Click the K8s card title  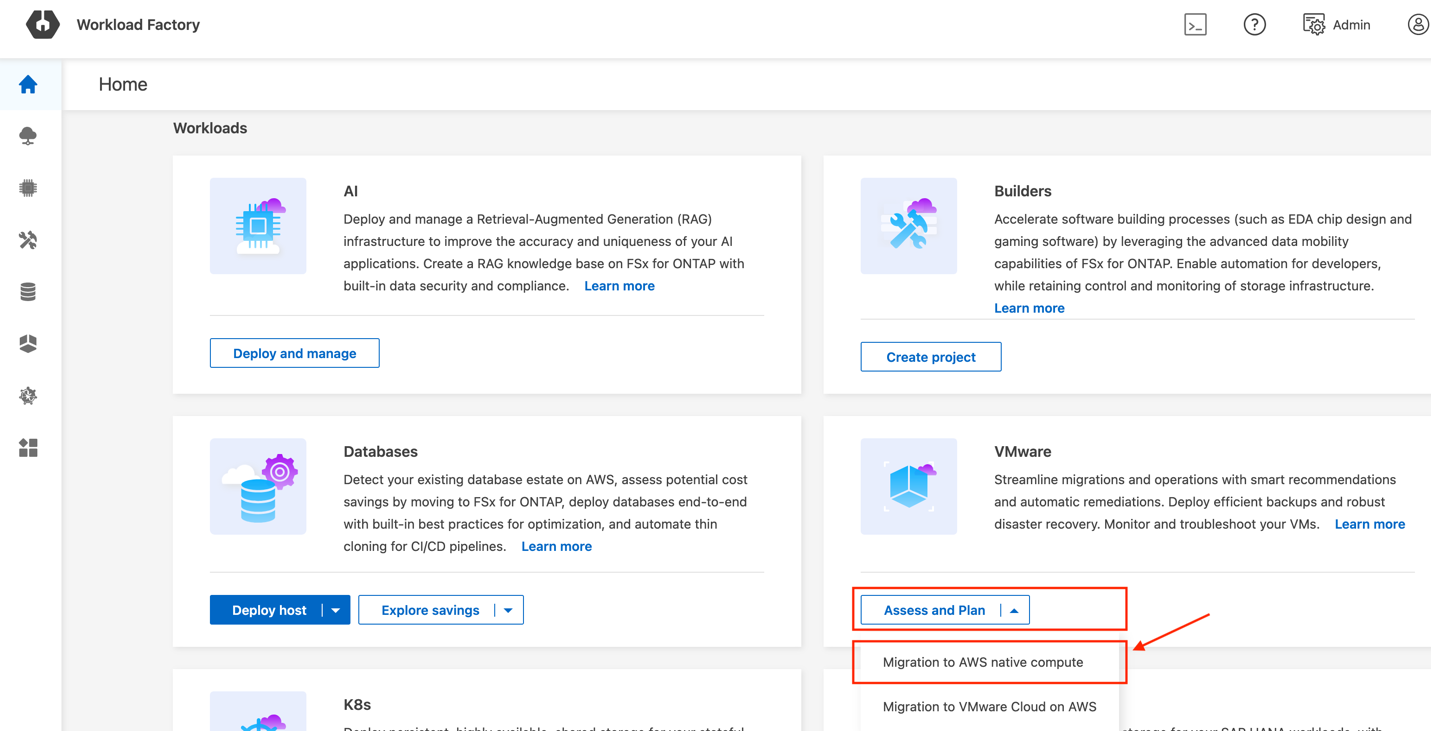(x=357, y=705)
